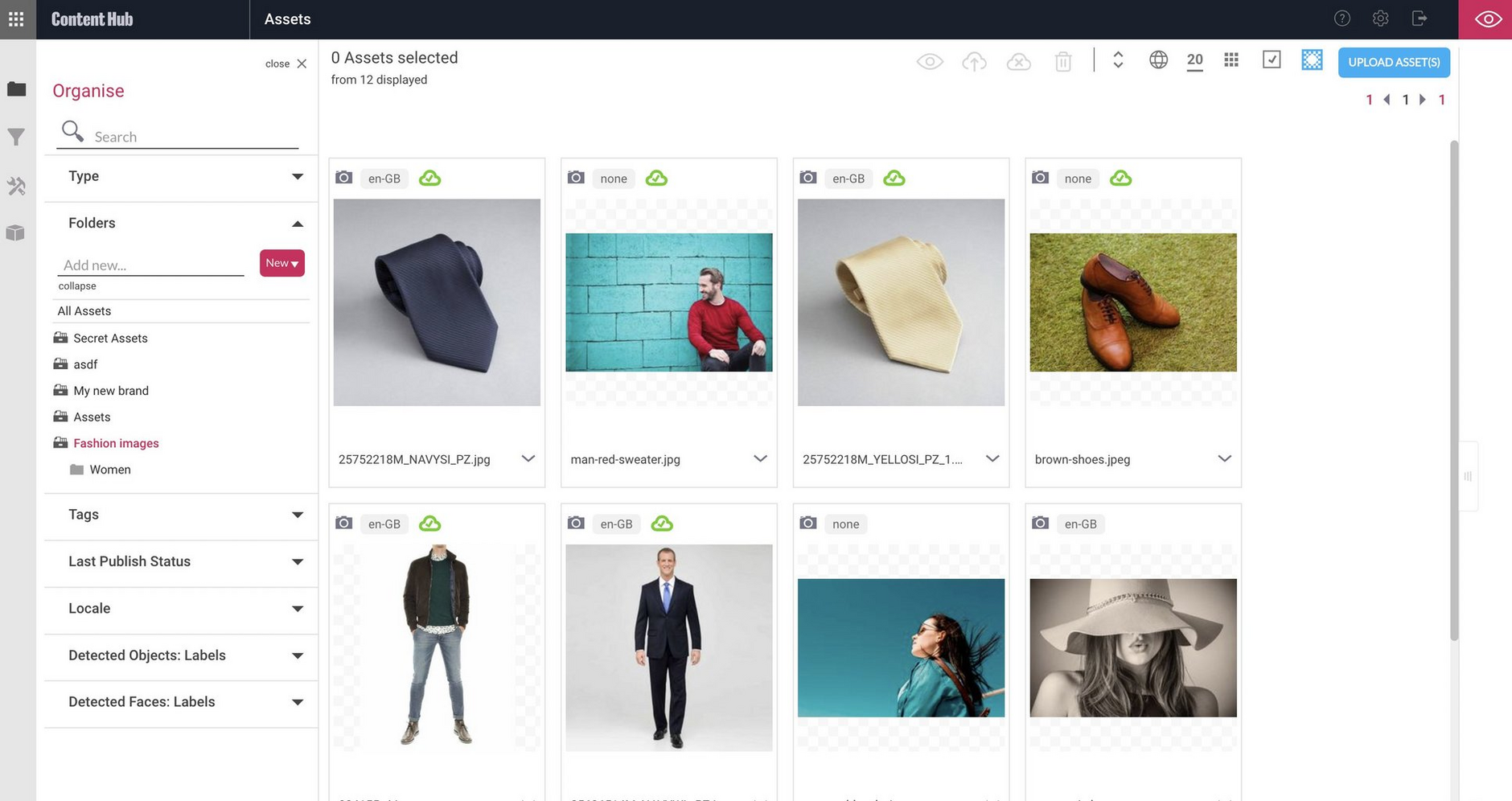Expand Last Publish Status section

[x=181, y=561]
